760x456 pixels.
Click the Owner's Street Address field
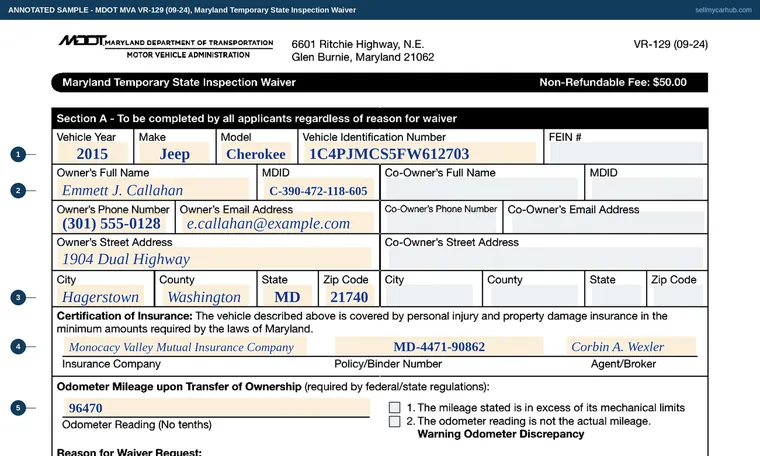[x=214, y=258]
